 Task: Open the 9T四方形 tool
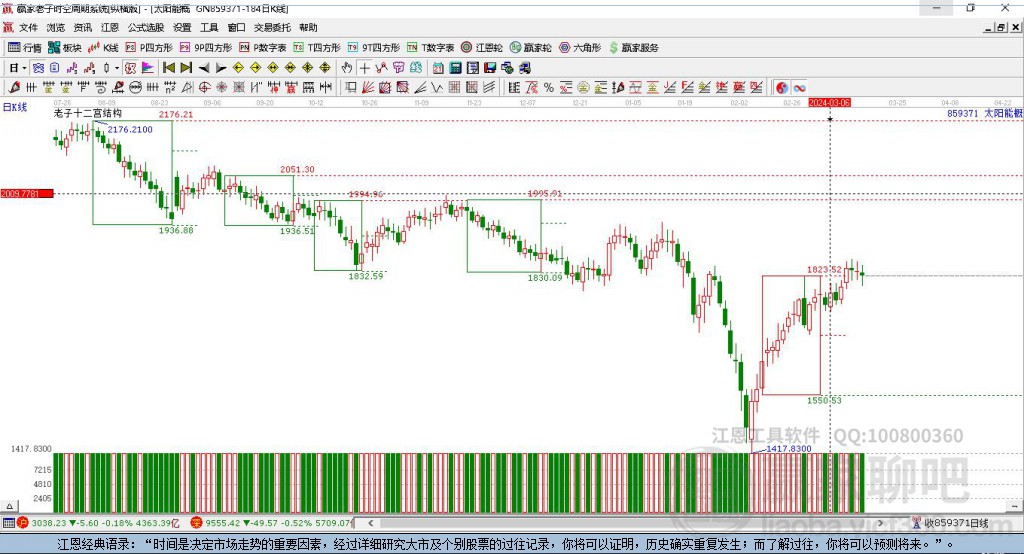(x=374, y=48)
